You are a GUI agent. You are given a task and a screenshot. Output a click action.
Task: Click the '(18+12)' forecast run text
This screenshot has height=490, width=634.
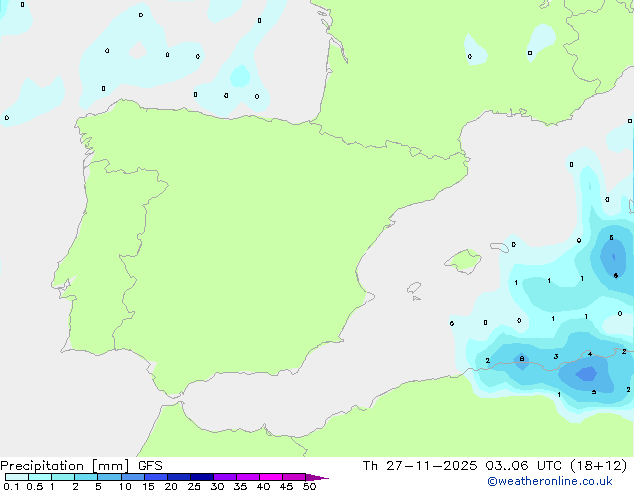(x=598, y=466)
